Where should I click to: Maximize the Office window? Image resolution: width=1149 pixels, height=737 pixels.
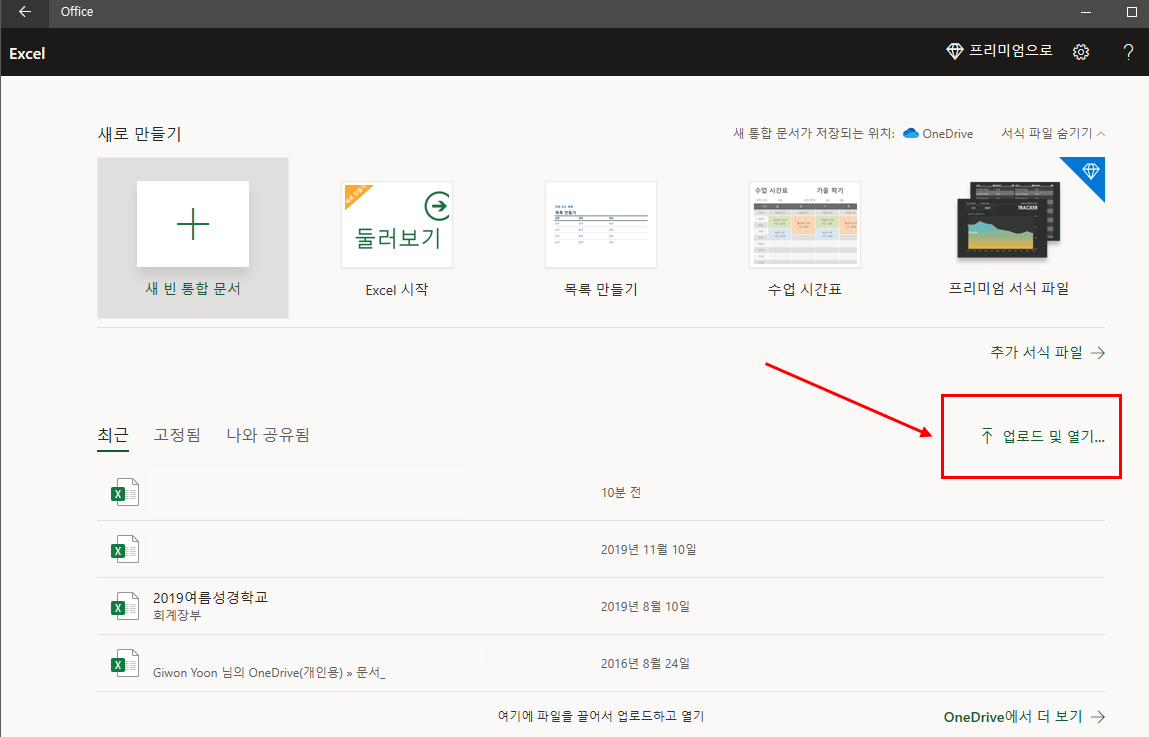click(x=1131, y=12)
